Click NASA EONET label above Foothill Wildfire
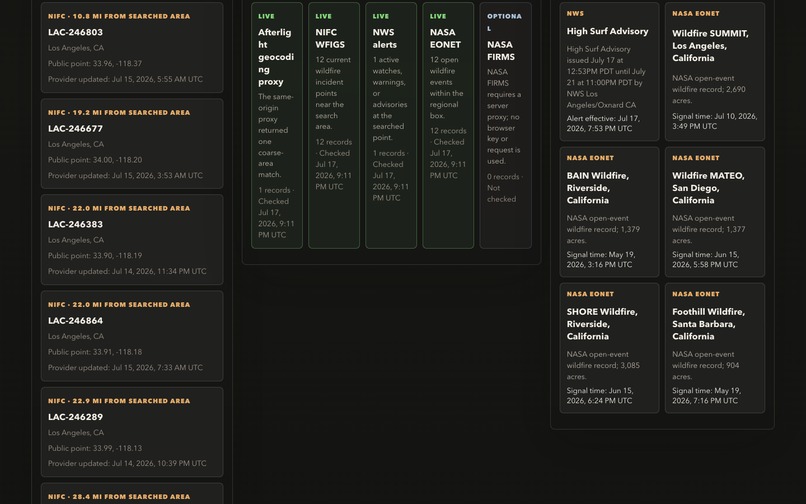 695,294
